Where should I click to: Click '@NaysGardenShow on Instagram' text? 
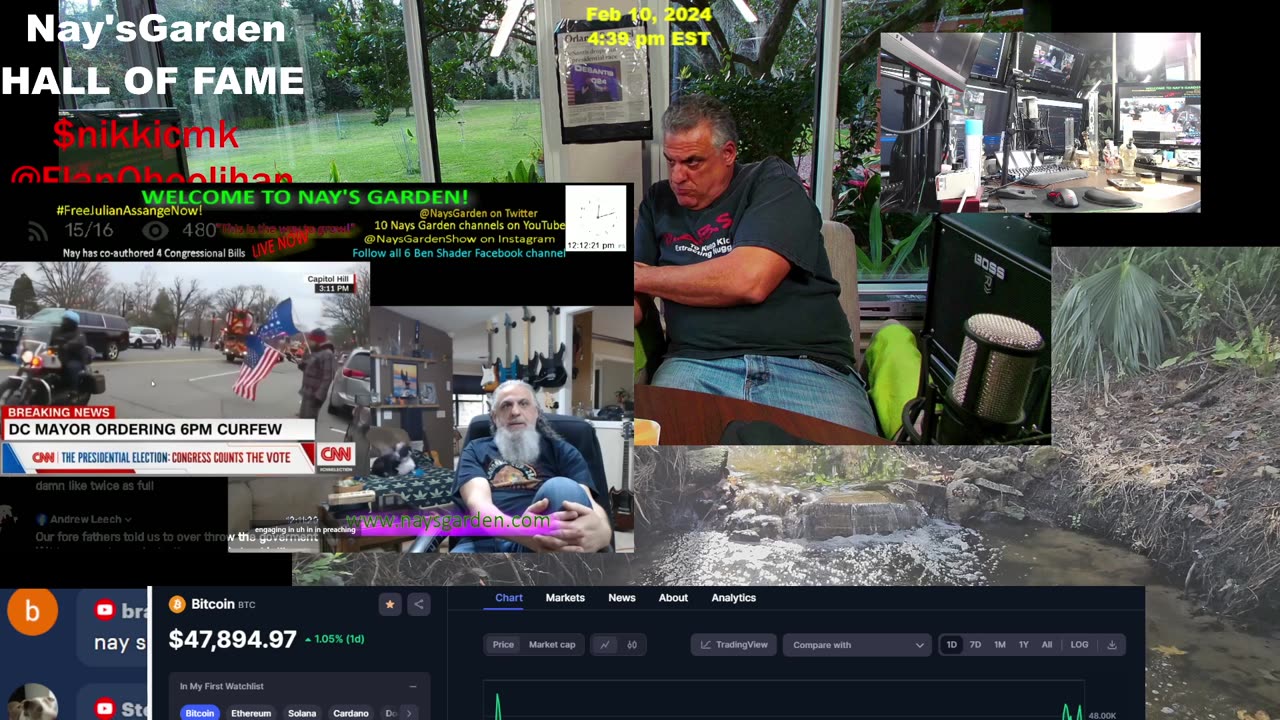459,239
